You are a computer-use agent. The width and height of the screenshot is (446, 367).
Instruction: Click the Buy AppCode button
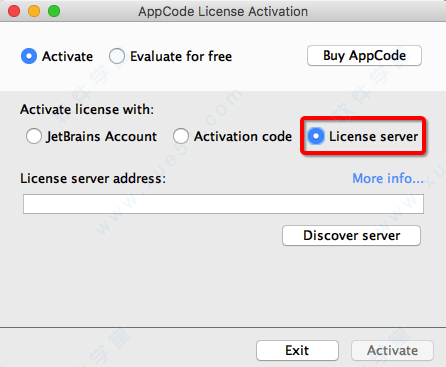pos(364,55)
